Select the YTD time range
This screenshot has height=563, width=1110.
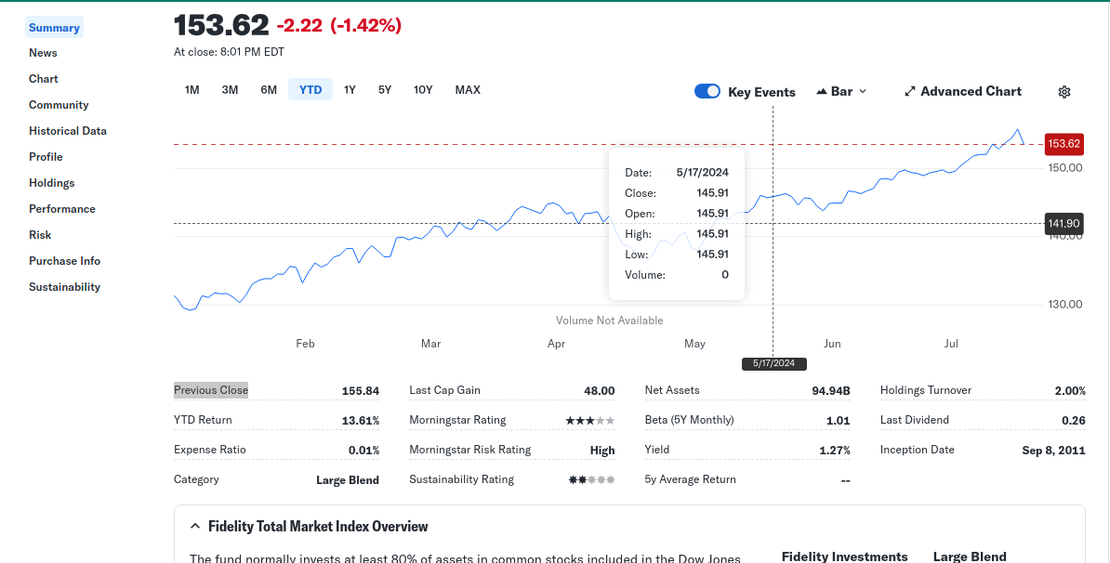pos(310,90)
